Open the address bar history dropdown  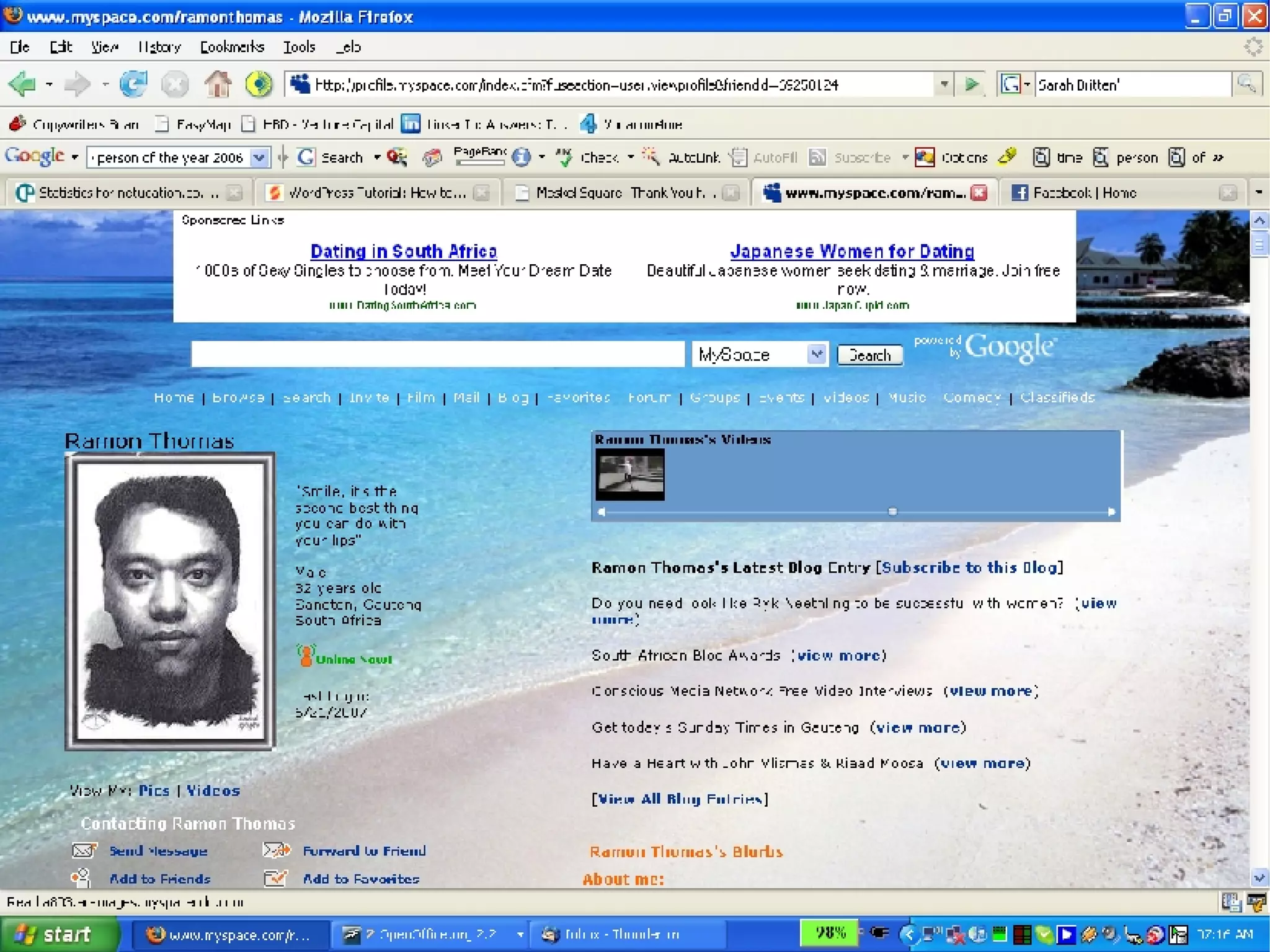point(943,84)
